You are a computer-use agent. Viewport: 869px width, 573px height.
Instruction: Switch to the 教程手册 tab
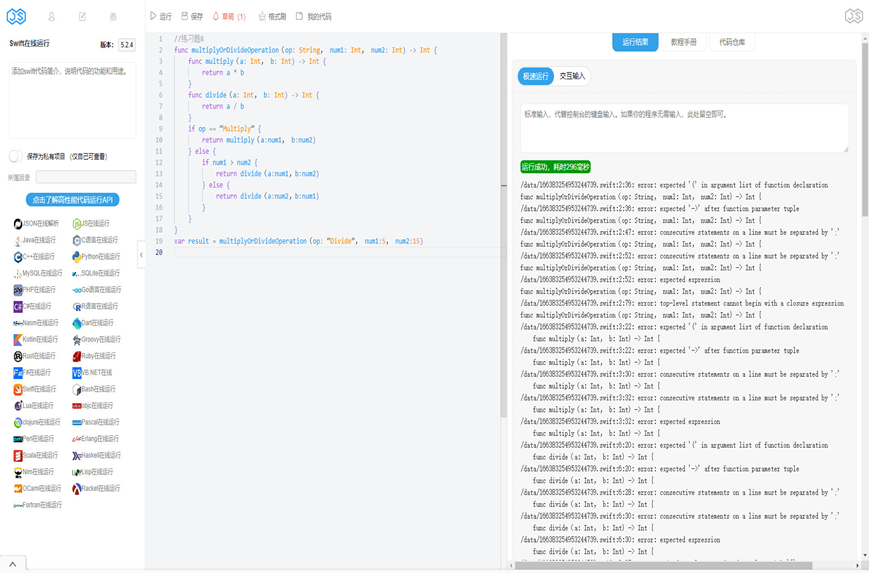click(x=683, y=42)
